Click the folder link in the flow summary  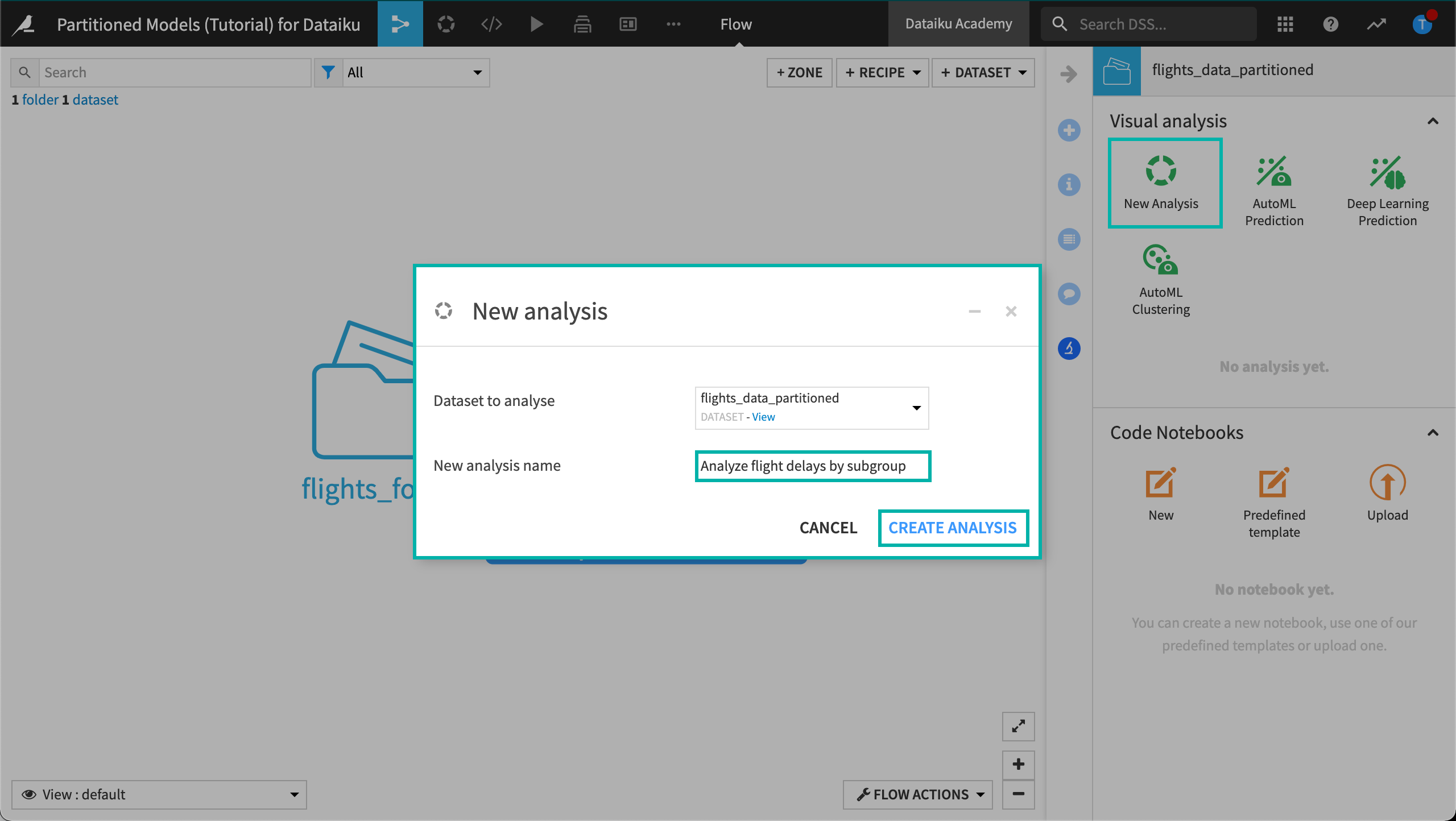tap(40, 99)
